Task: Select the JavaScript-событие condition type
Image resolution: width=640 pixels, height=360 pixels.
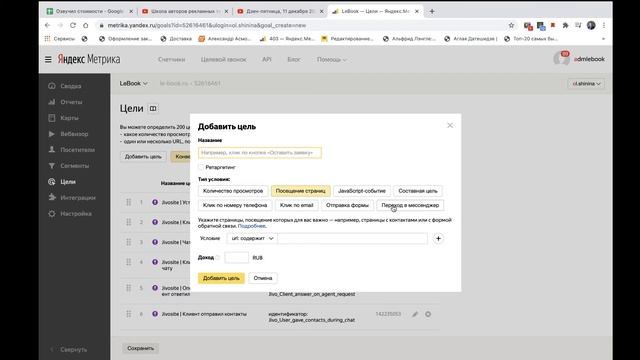Action: pyautogui.click(x=362, y=191)
